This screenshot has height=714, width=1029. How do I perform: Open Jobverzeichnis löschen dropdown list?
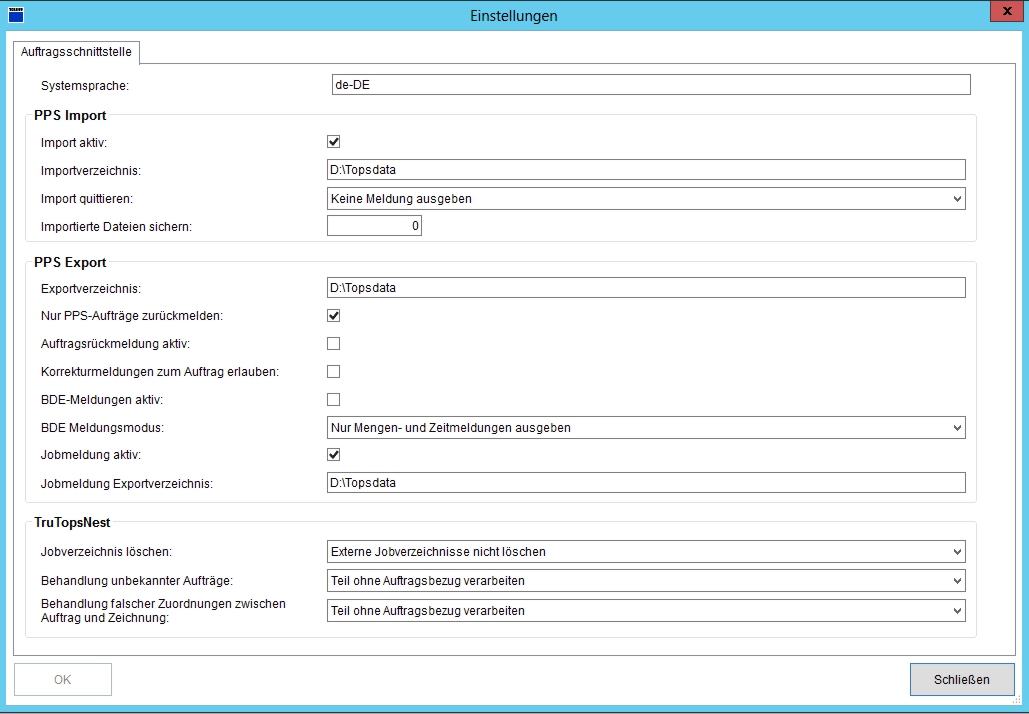click(x=646, y=552)
